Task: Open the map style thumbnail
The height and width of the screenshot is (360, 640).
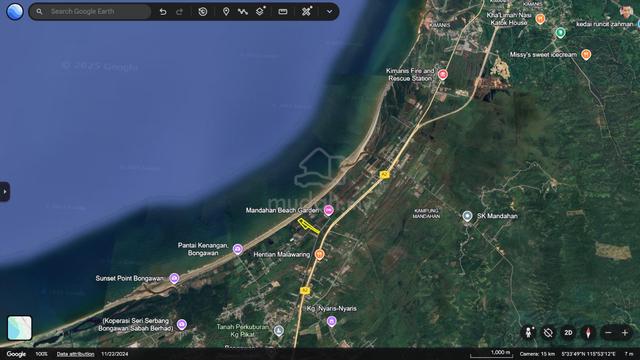Action: click(x=19, y=328)
